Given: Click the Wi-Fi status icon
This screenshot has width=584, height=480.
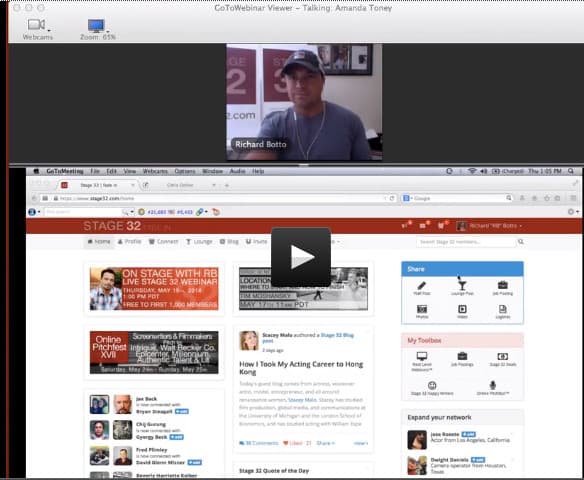Looking at the screenshot, I should click(x=472, y=171).
